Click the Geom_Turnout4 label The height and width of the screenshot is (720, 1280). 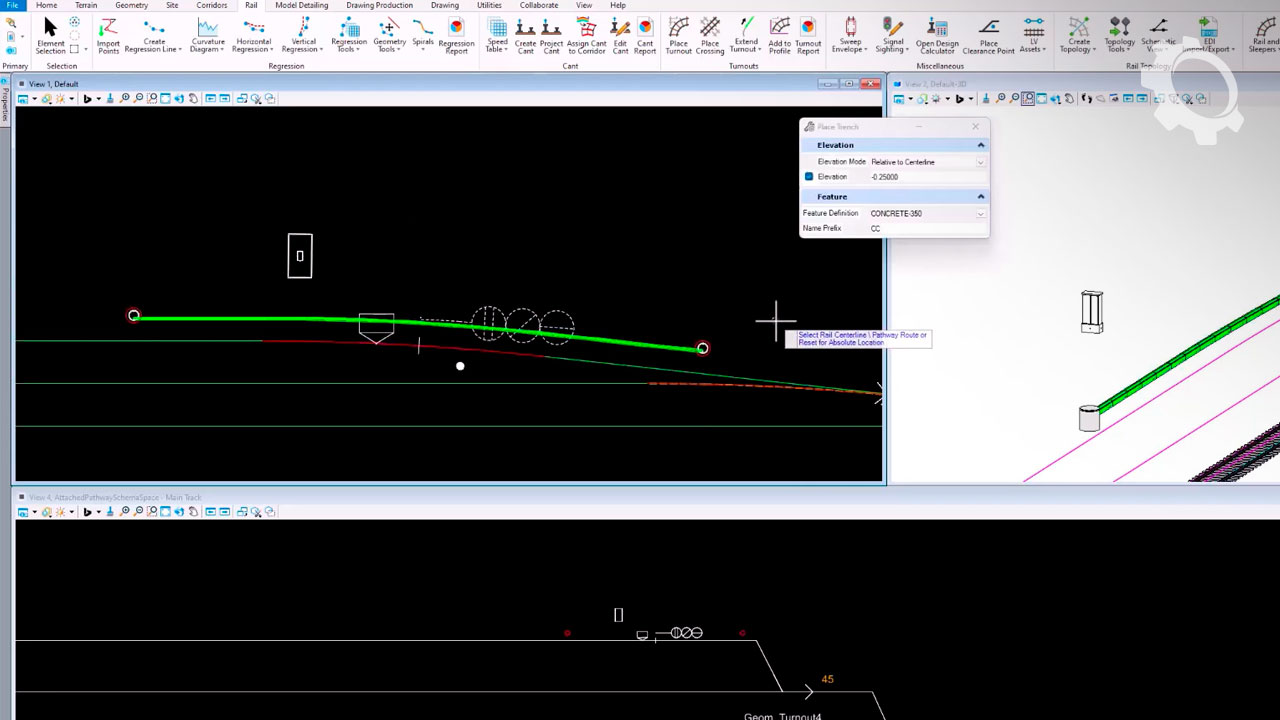click(783, 716)
